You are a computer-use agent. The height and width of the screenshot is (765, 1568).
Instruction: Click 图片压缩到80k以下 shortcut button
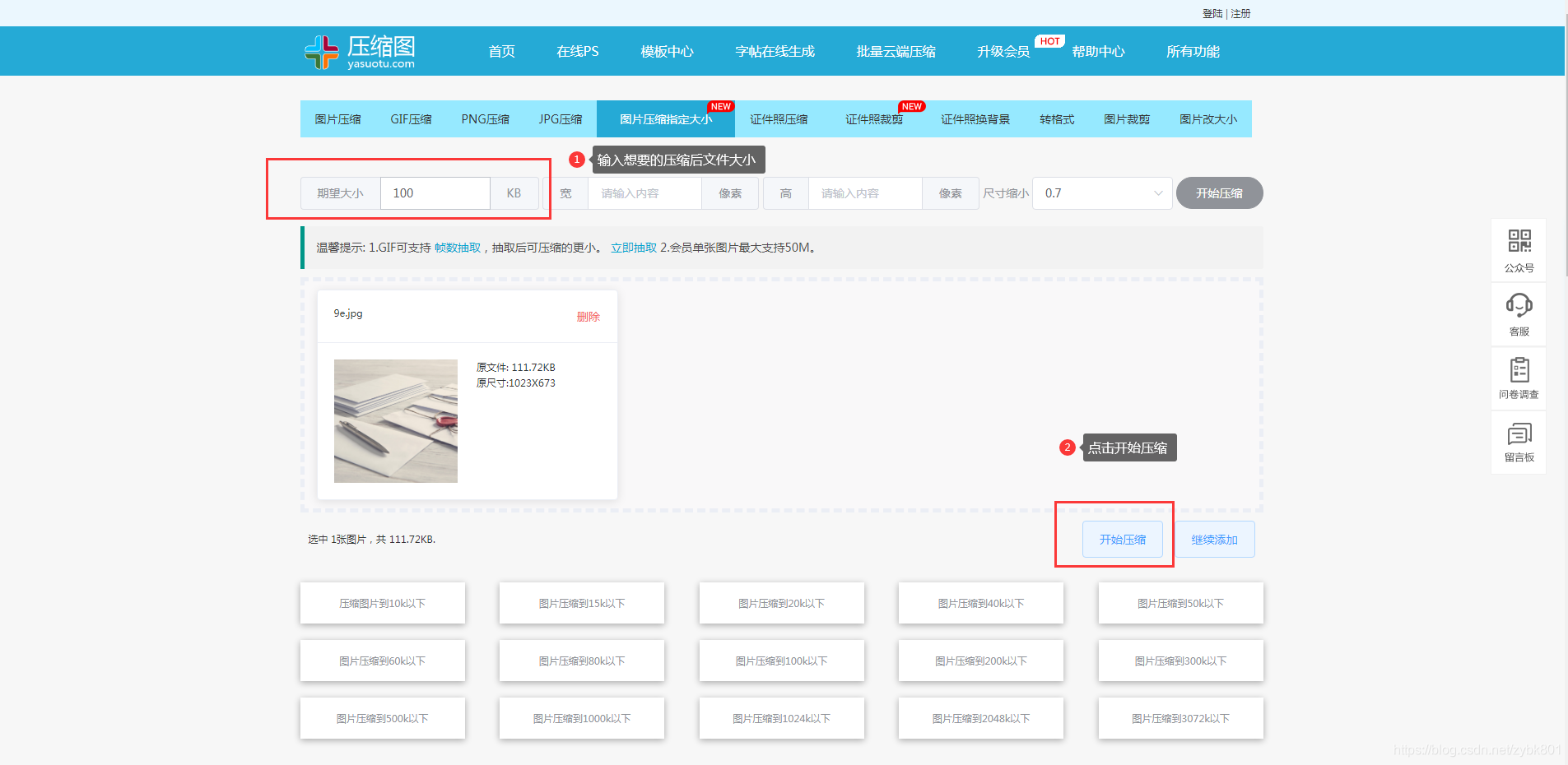tap(582, 661)
